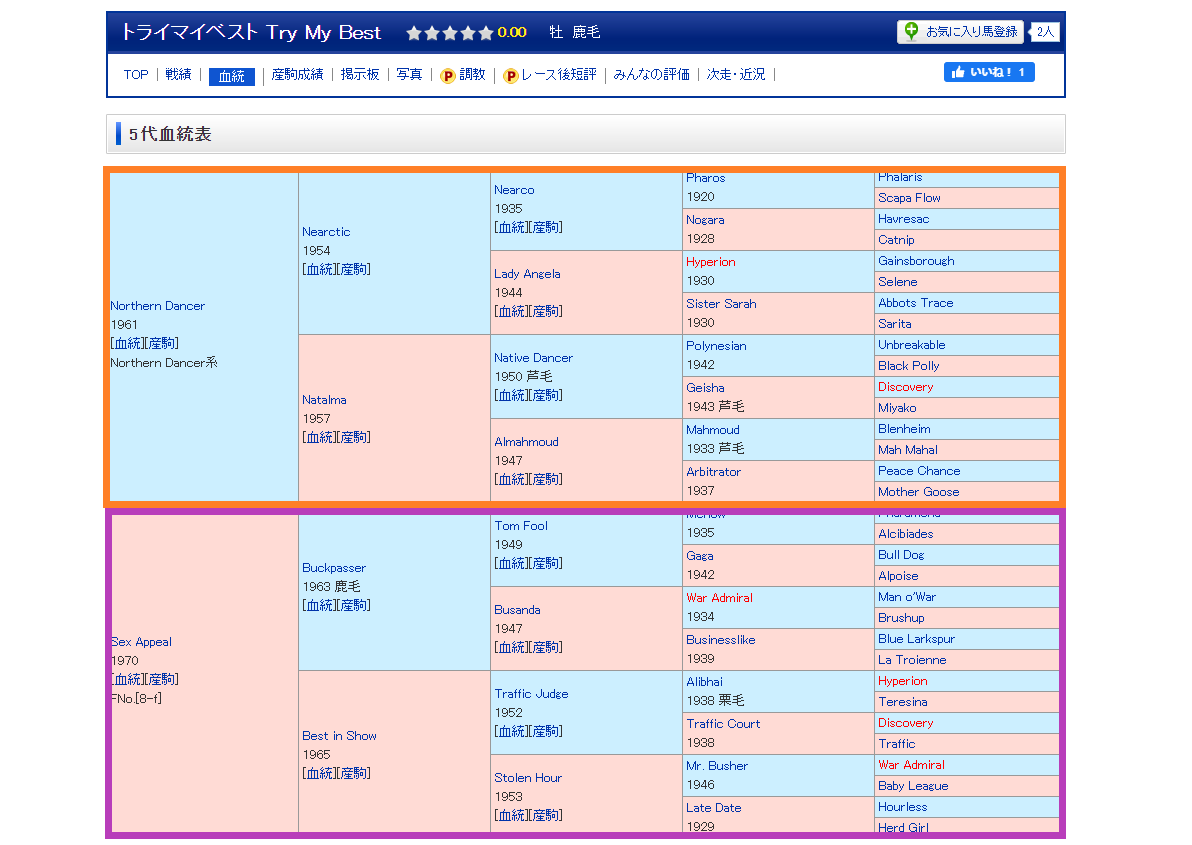Open the 掲示板 tab
This screenshot has height=845, width=1192.
360,74
